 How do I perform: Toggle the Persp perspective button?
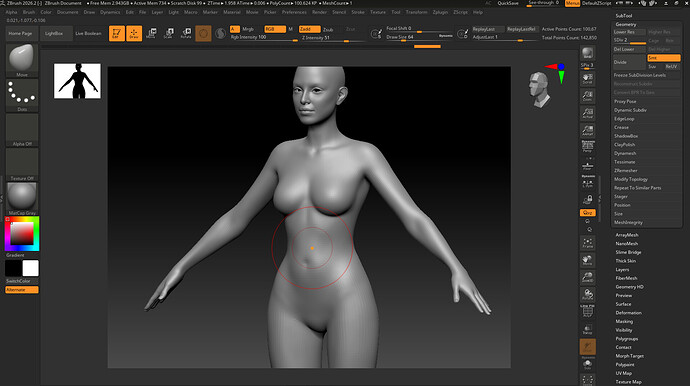click(587, 147)
